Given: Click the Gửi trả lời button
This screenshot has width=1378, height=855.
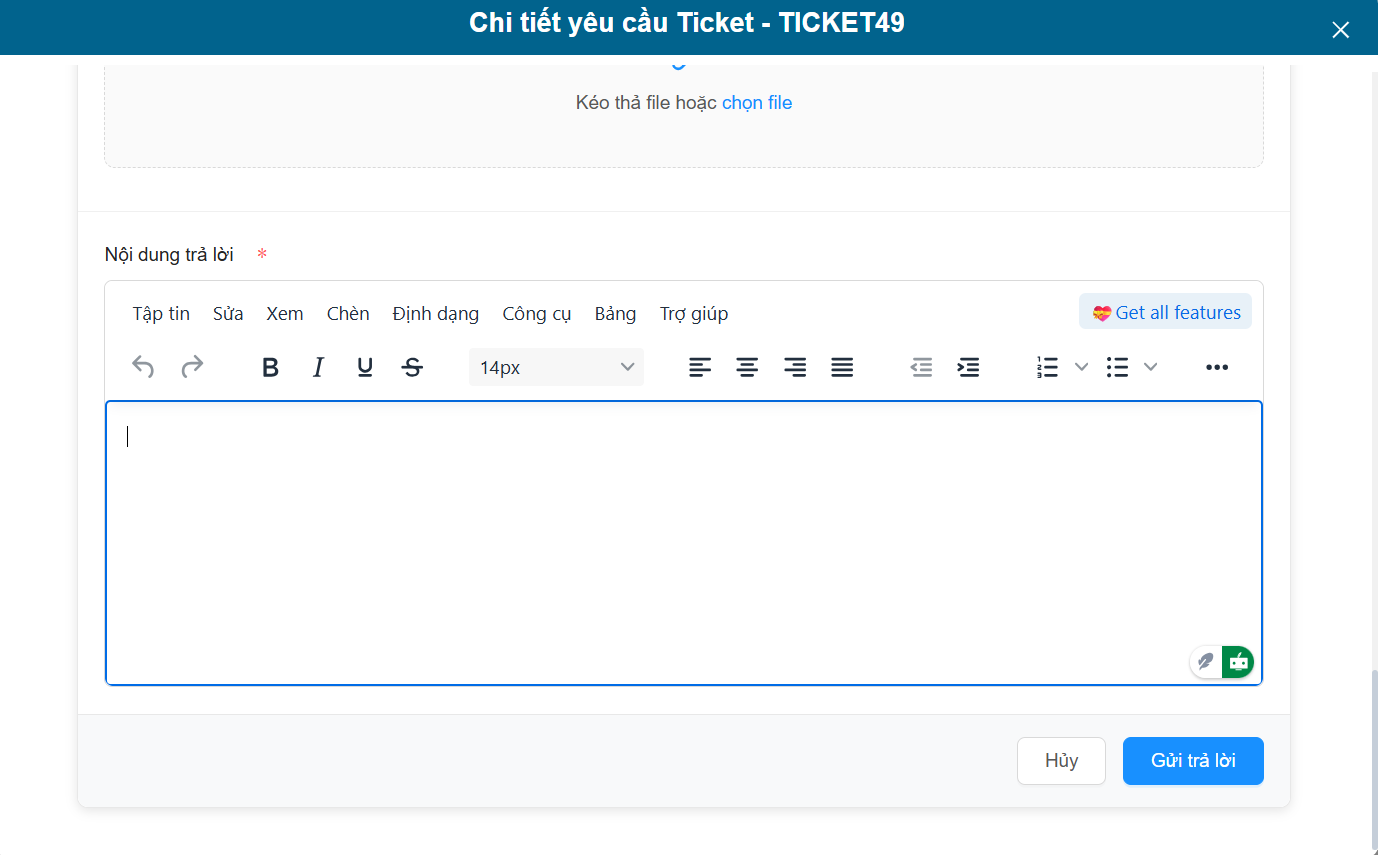Looking at the screenshot, I should click(1193, 761).
